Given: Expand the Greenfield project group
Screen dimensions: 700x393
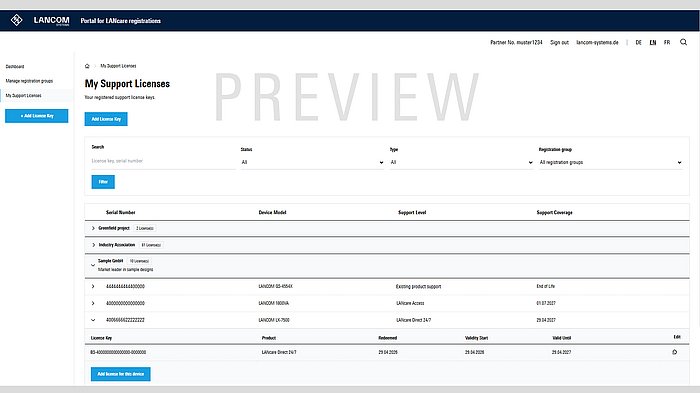Looking at the screenshot, I should 93,228.
